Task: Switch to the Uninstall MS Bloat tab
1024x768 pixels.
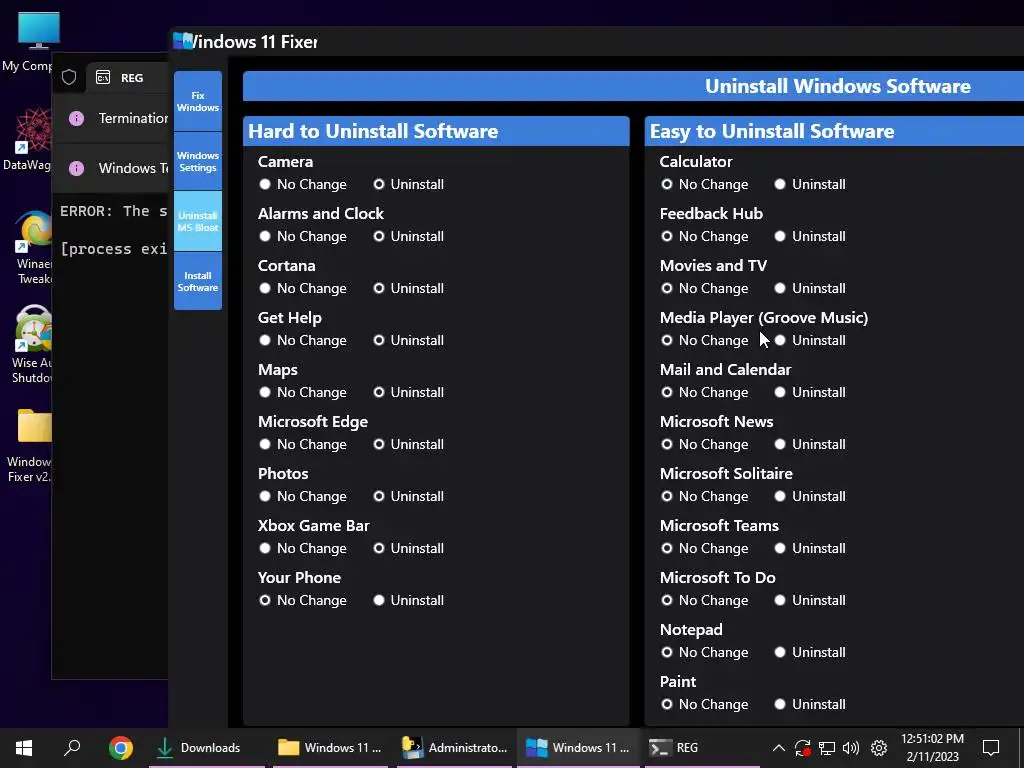Action: pos(198,221)
